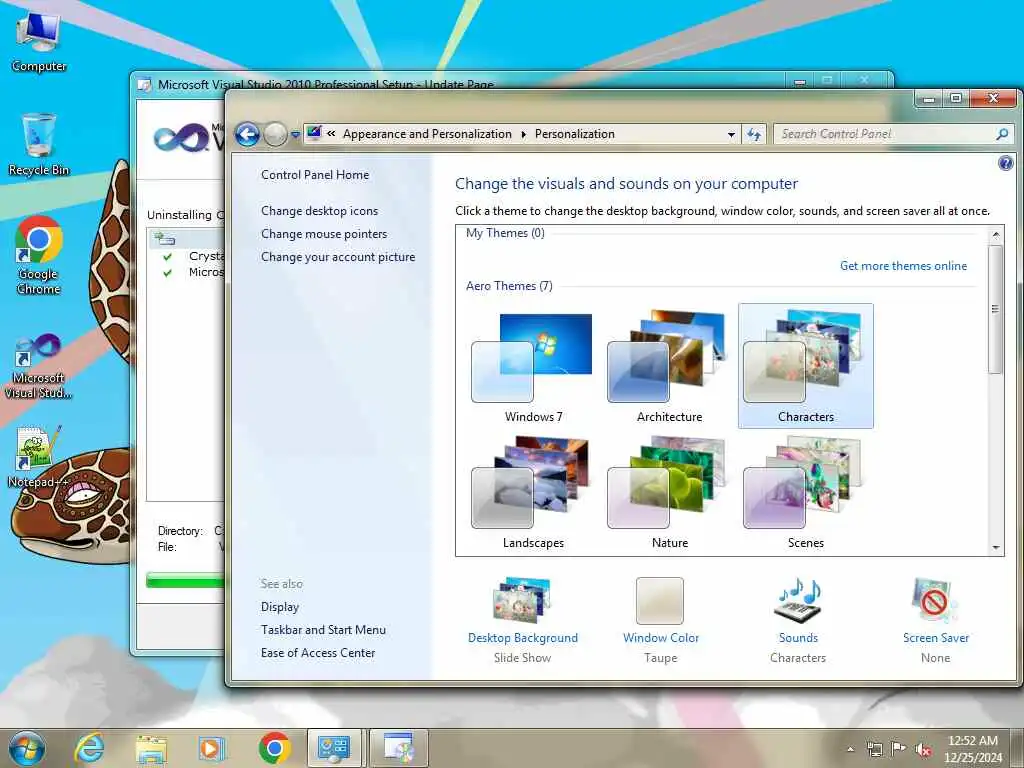The height and width of the screenshot is (768, 1024).
Task: Click the Forward arrow navigation button
Action: point(276,135)
